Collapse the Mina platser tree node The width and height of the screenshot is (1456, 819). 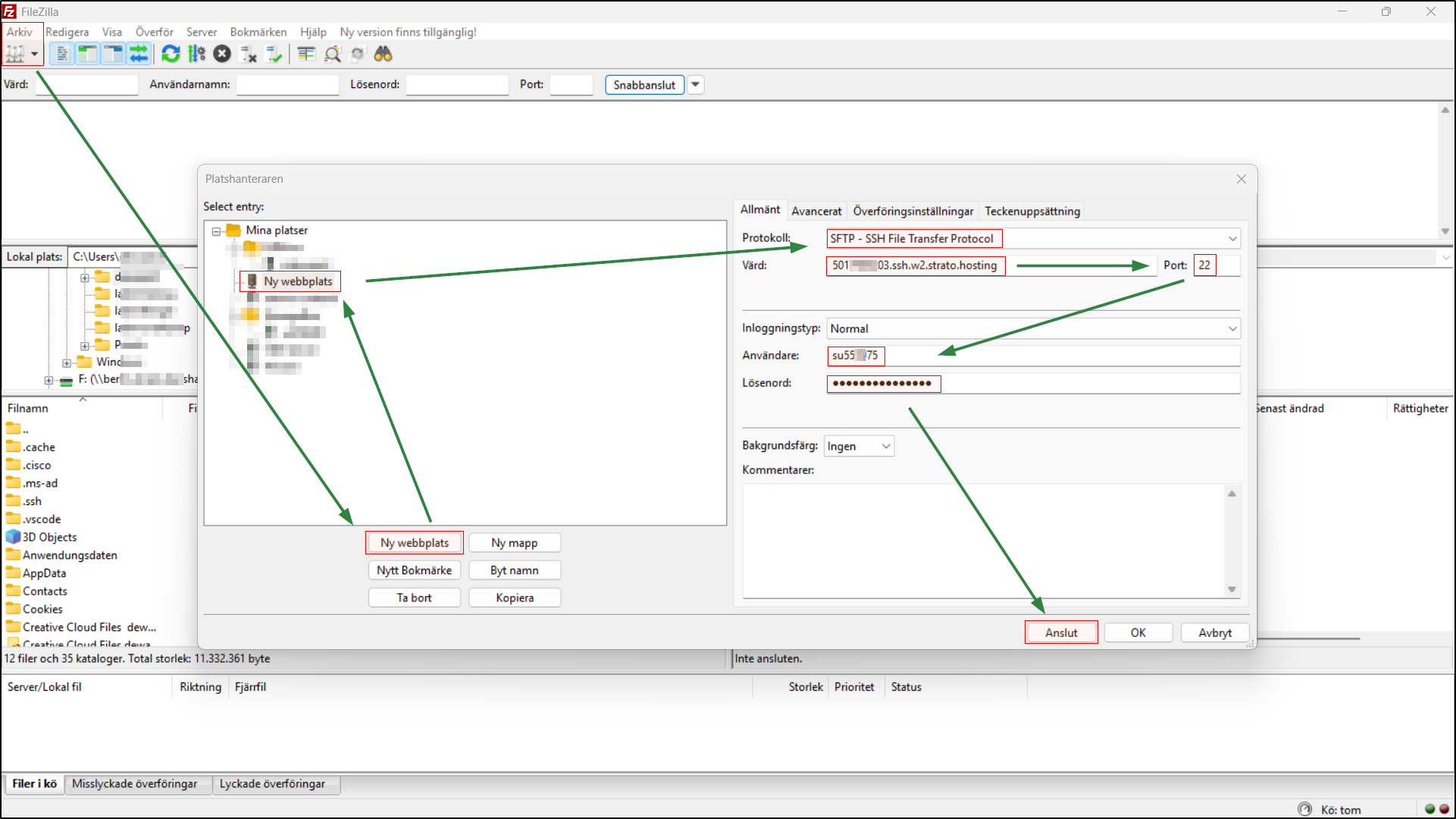(x=217, y=230)
